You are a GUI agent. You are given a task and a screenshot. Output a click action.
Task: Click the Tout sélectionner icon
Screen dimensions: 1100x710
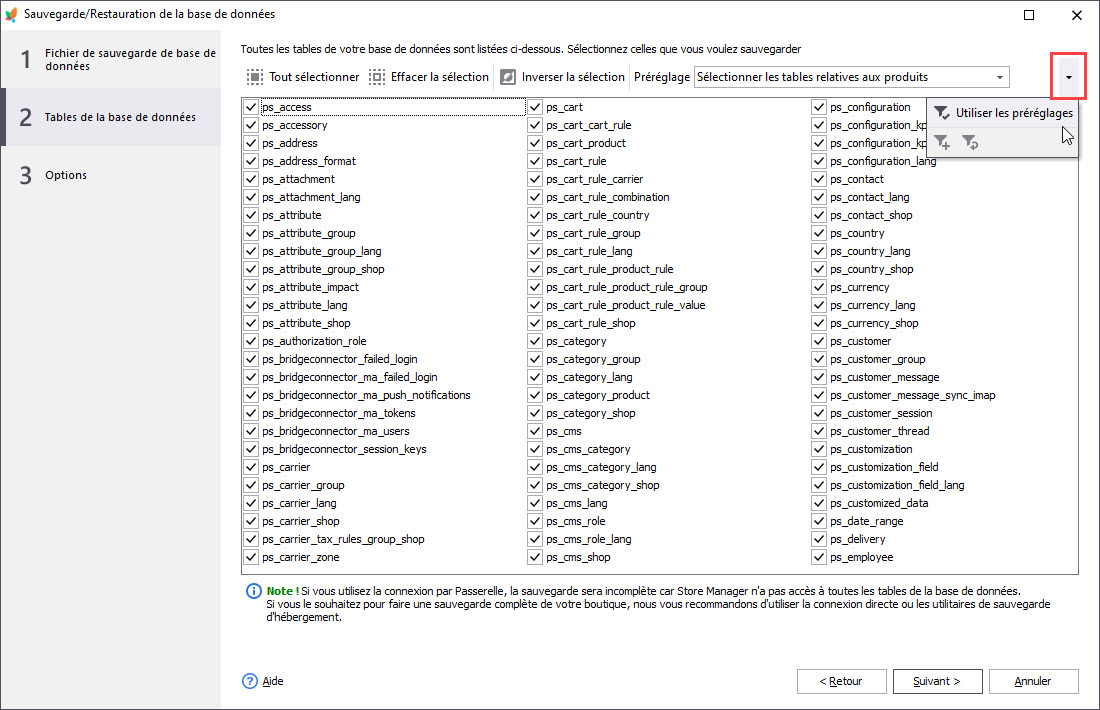coord(255,76)
